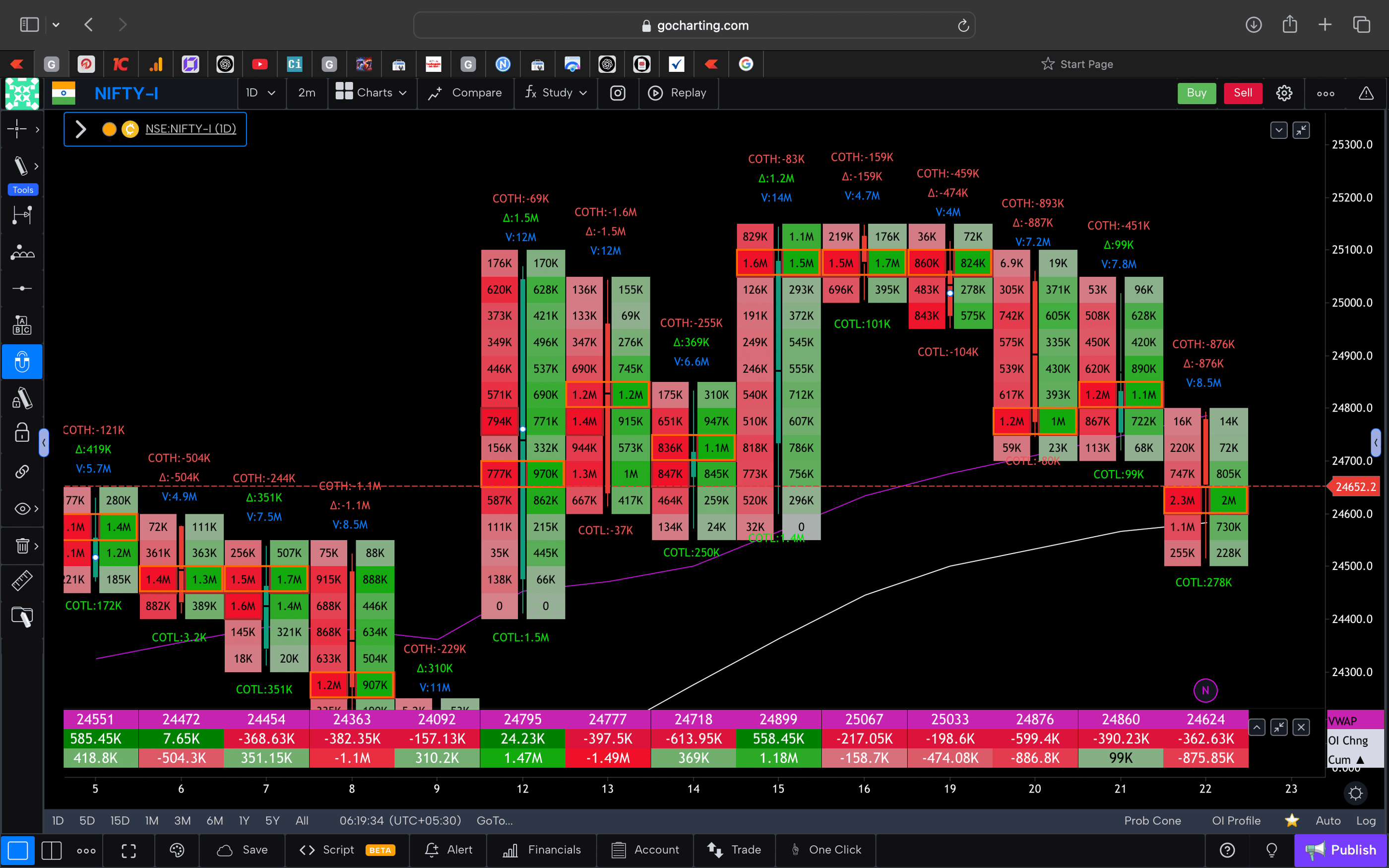Click the lock all drawings icon

coord(22,433)
